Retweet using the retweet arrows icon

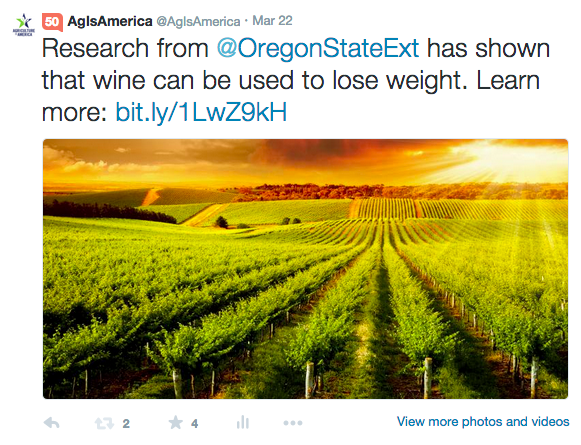point(104,423)
